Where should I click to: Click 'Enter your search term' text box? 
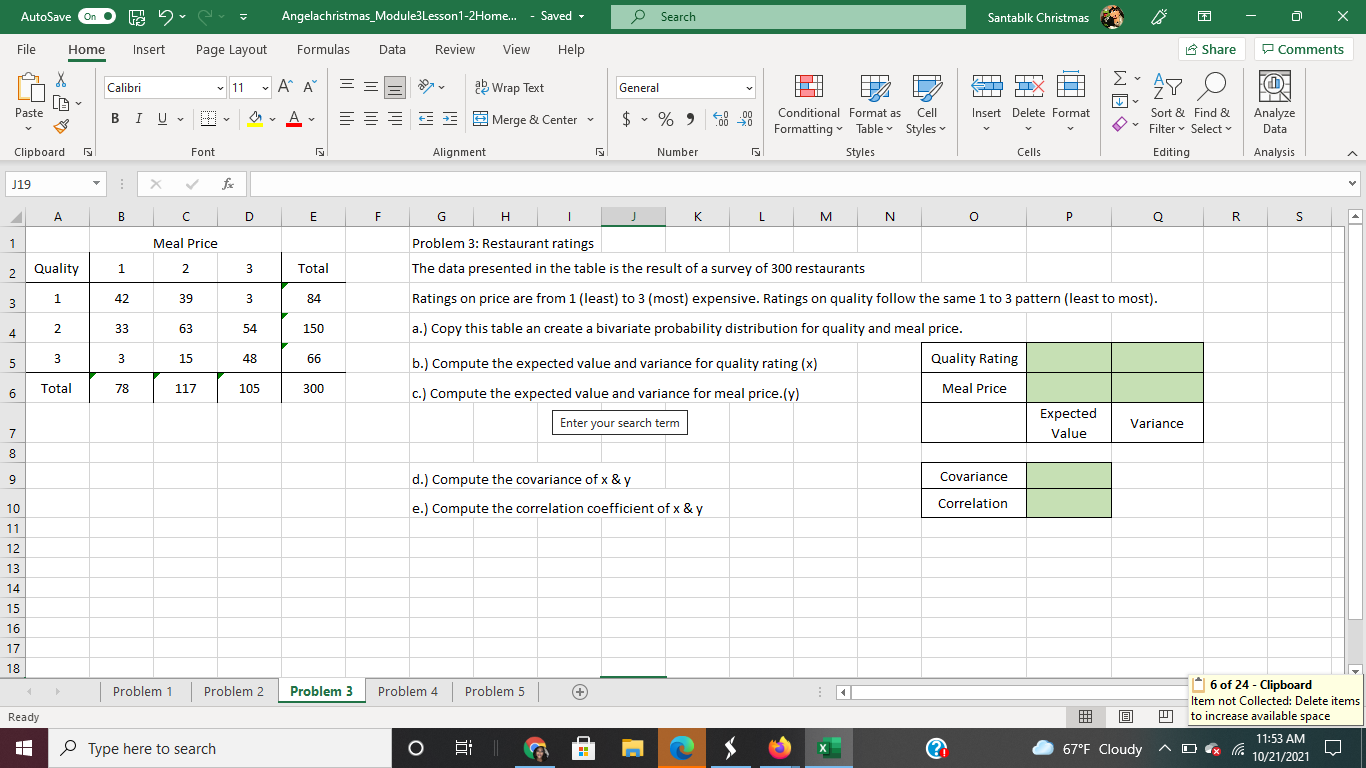tap(620, 423)
